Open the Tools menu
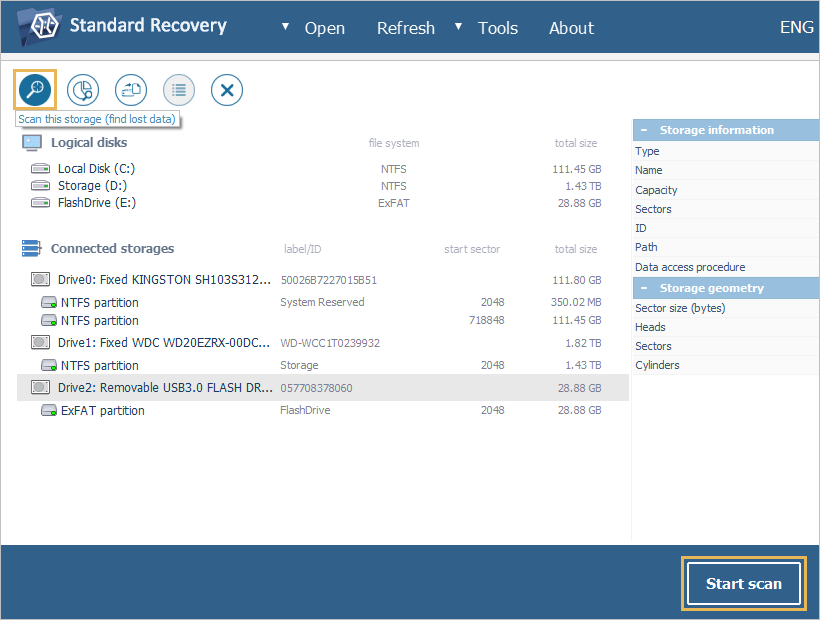The image size is (820, 620). point(497,27)
